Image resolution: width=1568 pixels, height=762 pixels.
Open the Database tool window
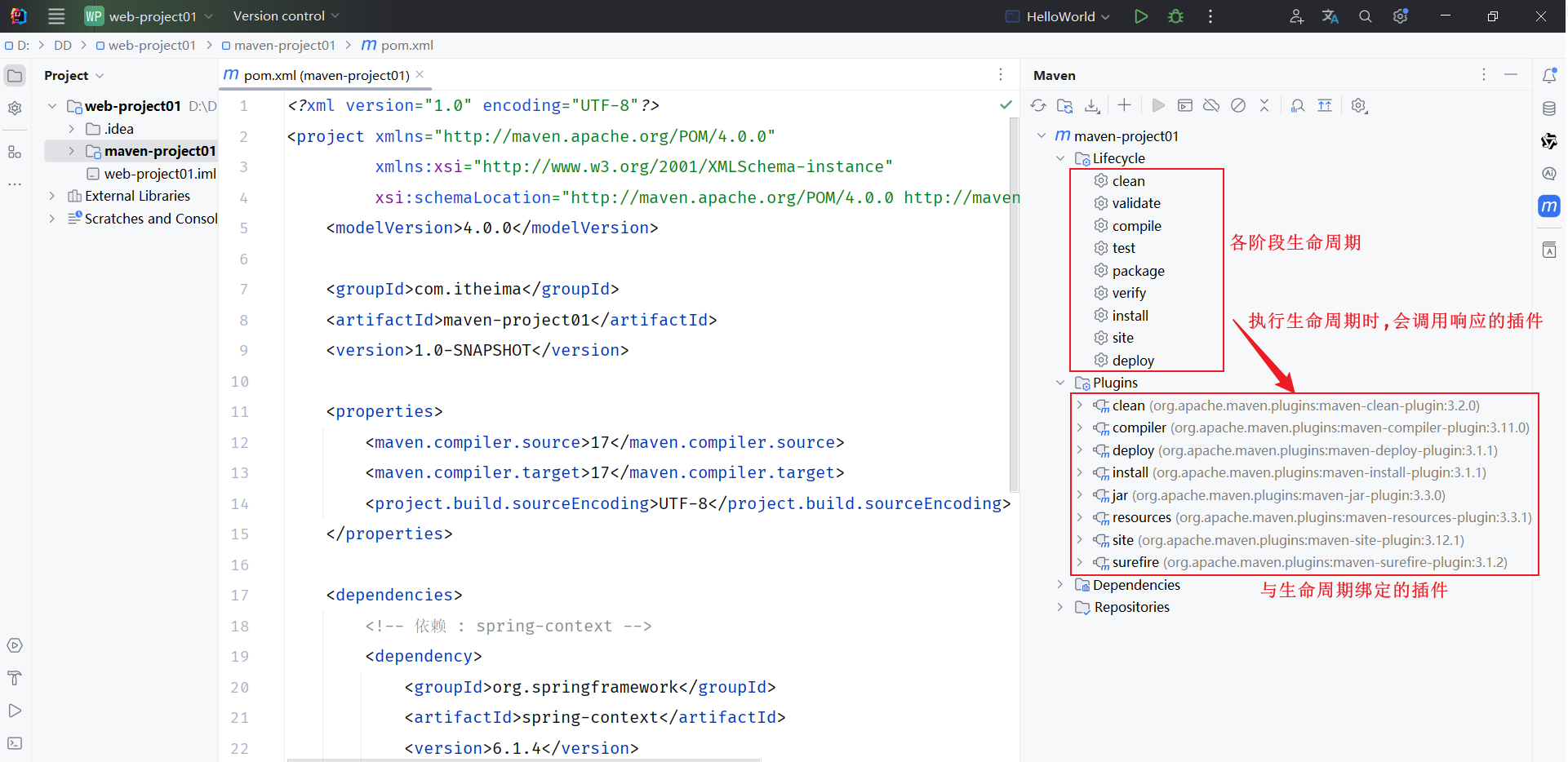1550,108
